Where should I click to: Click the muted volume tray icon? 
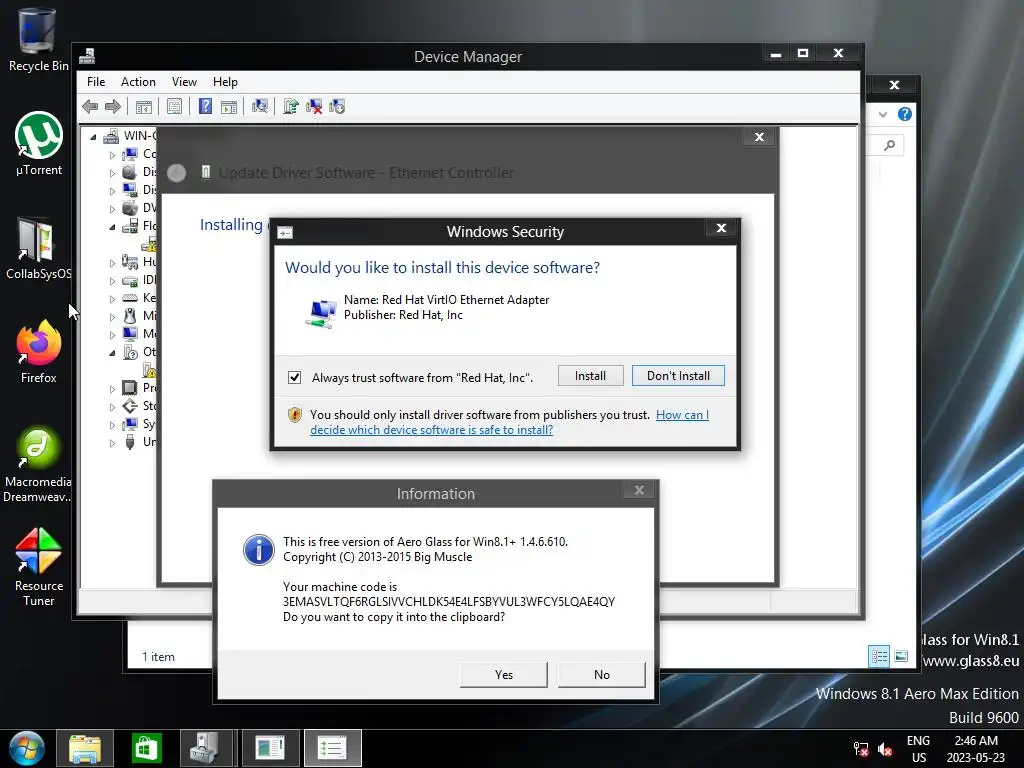(886, 749)
